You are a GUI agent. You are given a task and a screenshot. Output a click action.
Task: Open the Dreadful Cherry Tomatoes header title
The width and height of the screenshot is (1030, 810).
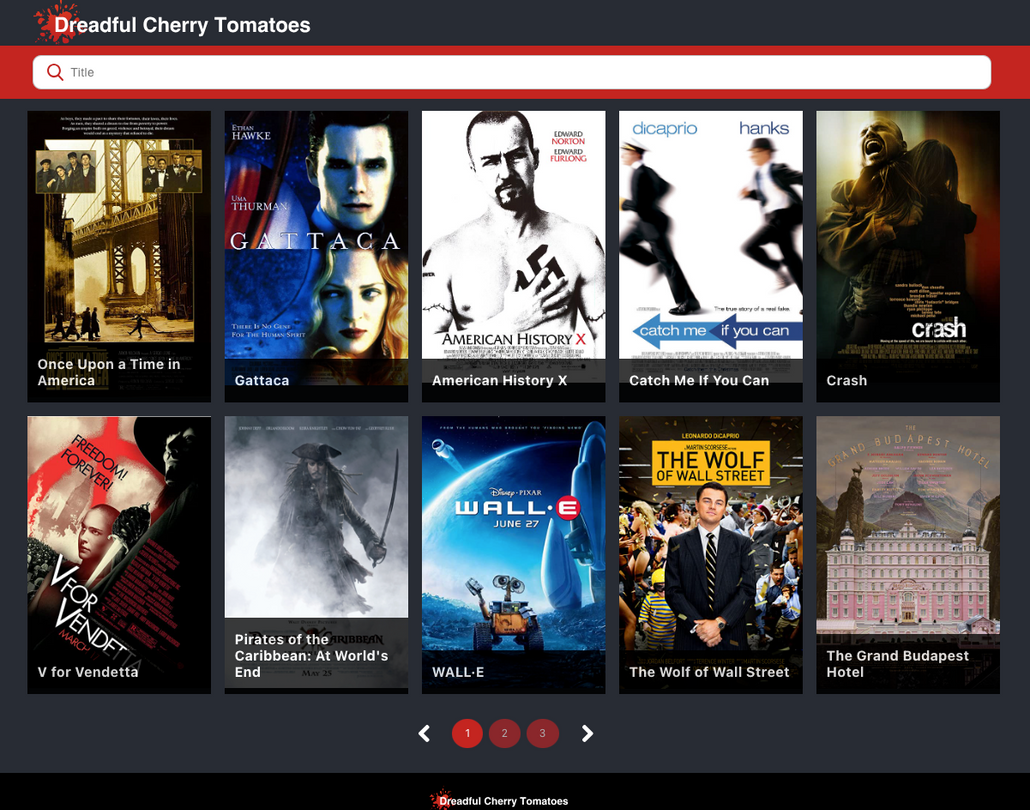[x=182, y=25]
